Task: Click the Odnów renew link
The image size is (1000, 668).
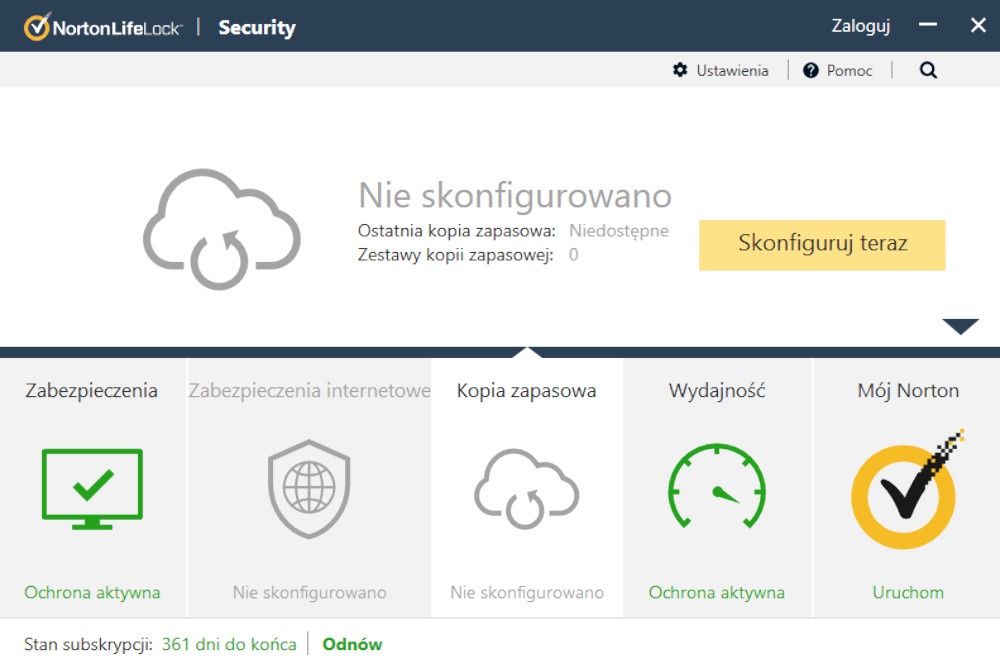Action: [352, 644]
